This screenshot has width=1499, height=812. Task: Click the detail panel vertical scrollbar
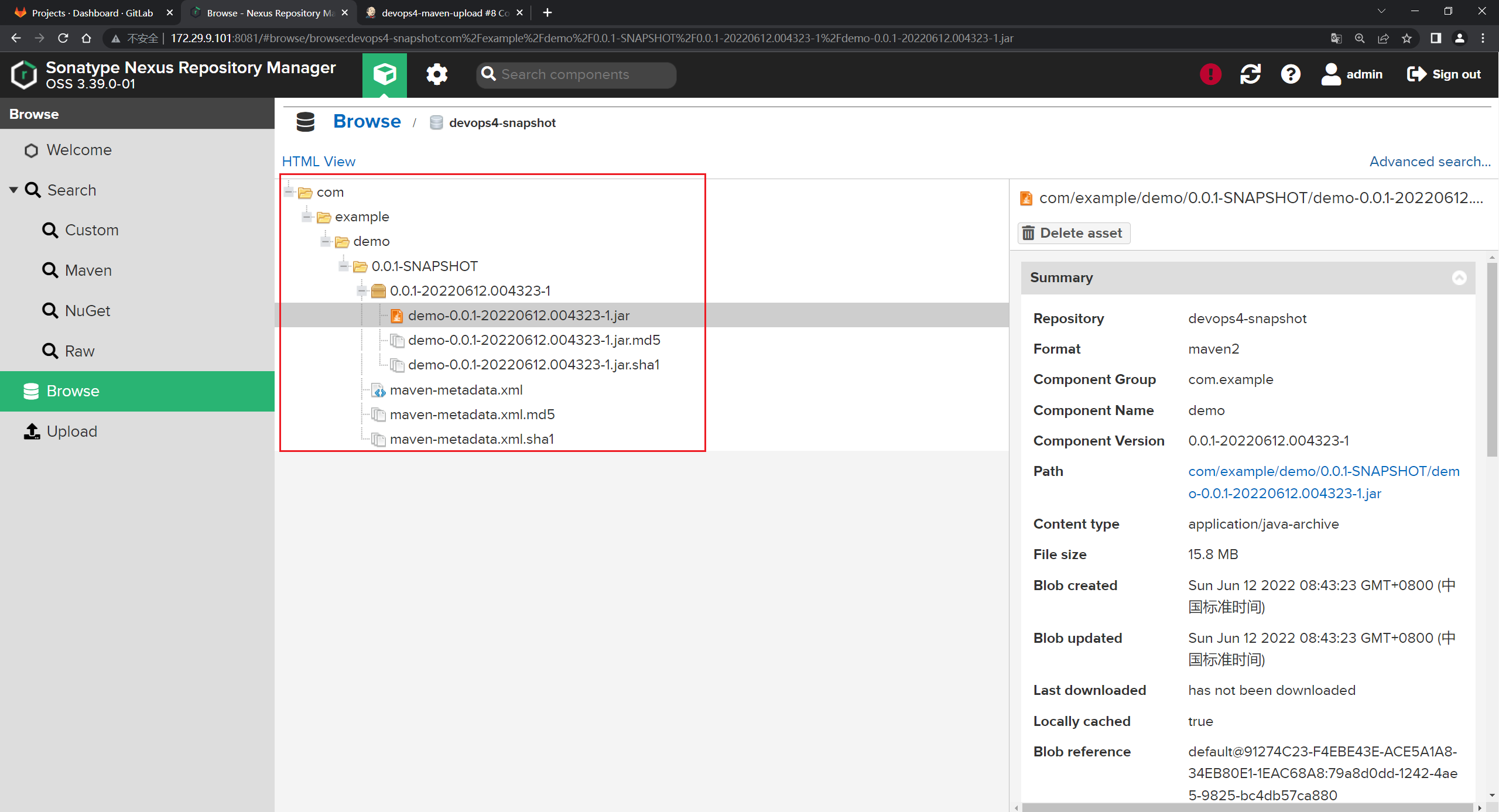click(1491, 361)
